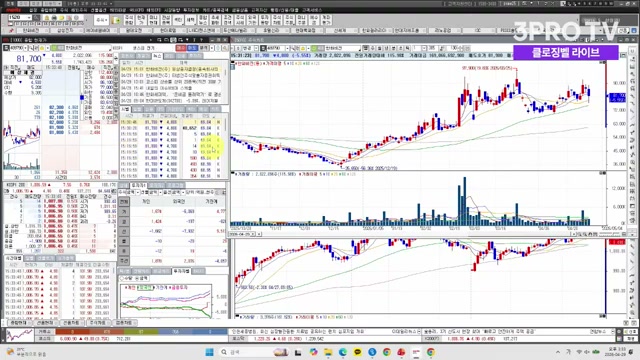The height and width of the screenshot is (360, 640).
Task: Click the 2026-04-29 date field below the chart
Action: 242,234
